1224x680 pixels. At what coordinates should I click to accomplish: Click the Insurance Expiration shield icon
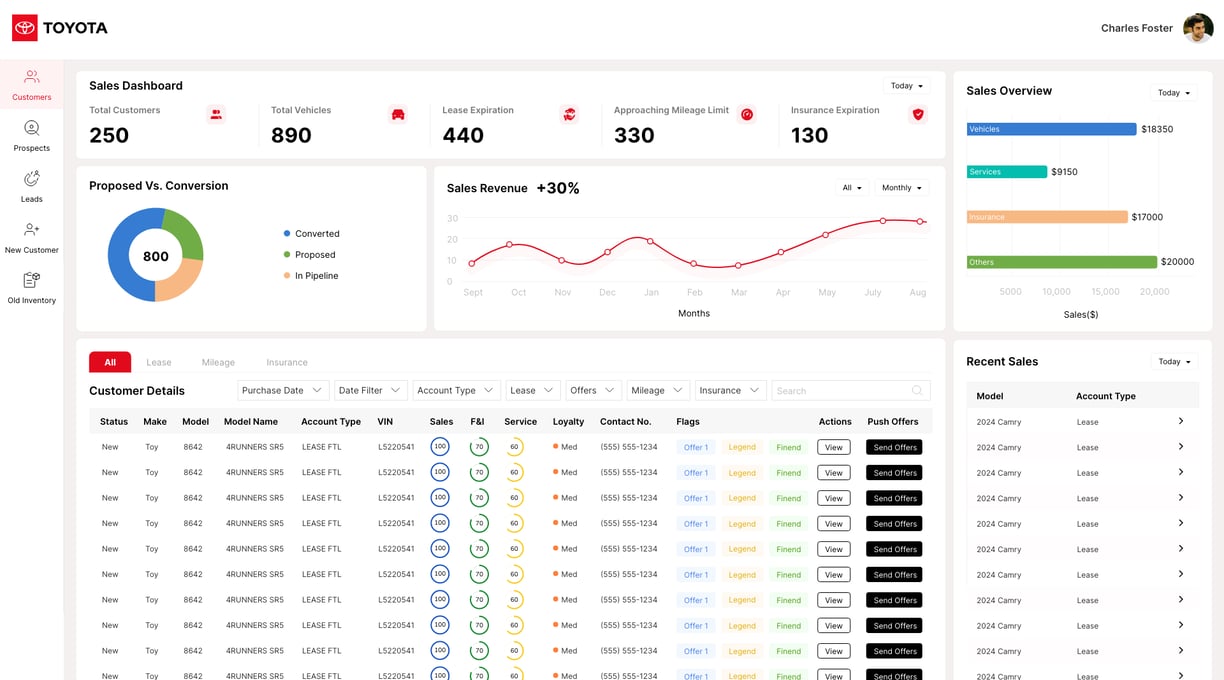pyautogui.click(x=917, y=115)
